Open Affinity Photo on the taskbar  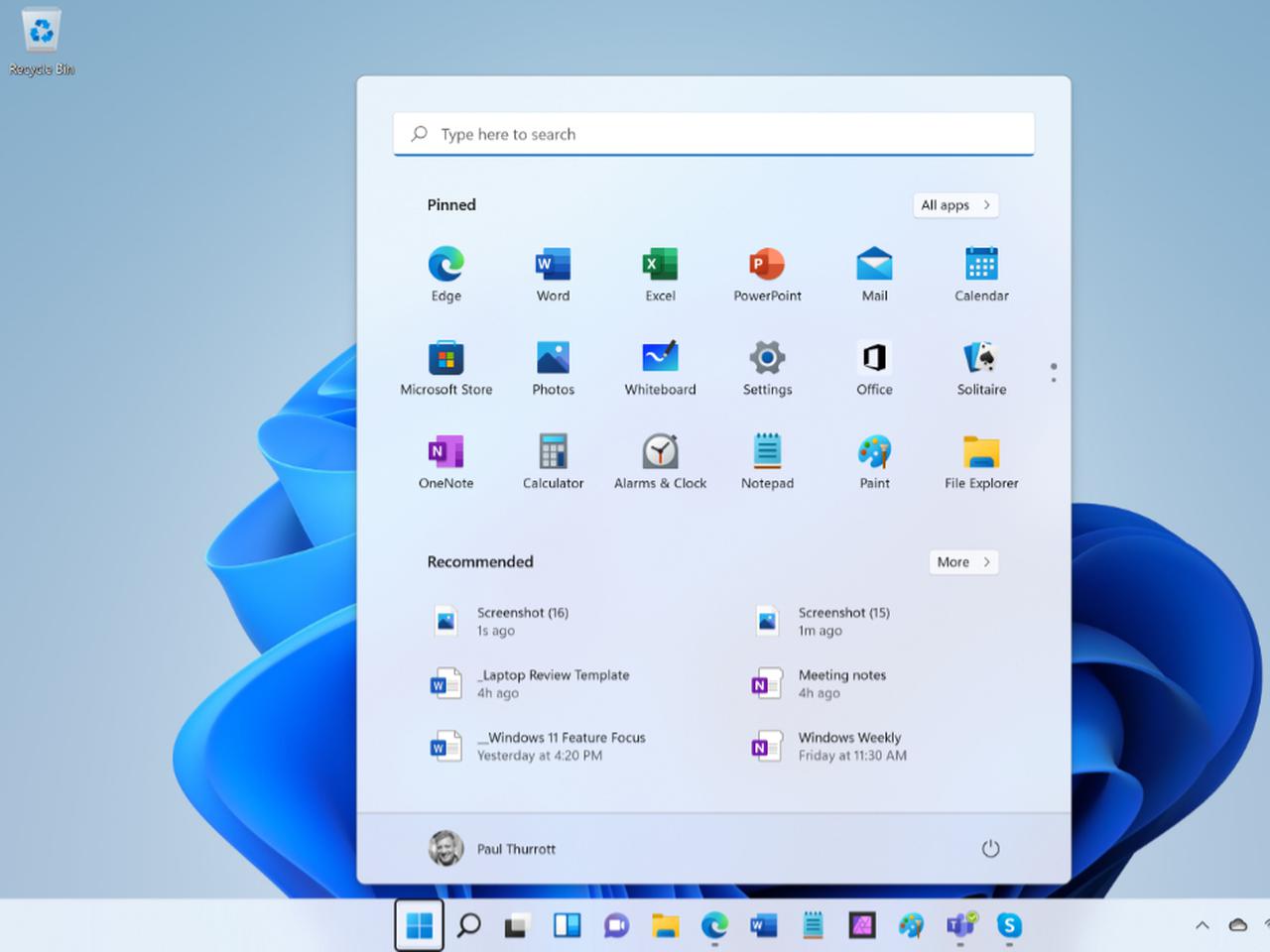pyautogui.click(x=861, y=925)
